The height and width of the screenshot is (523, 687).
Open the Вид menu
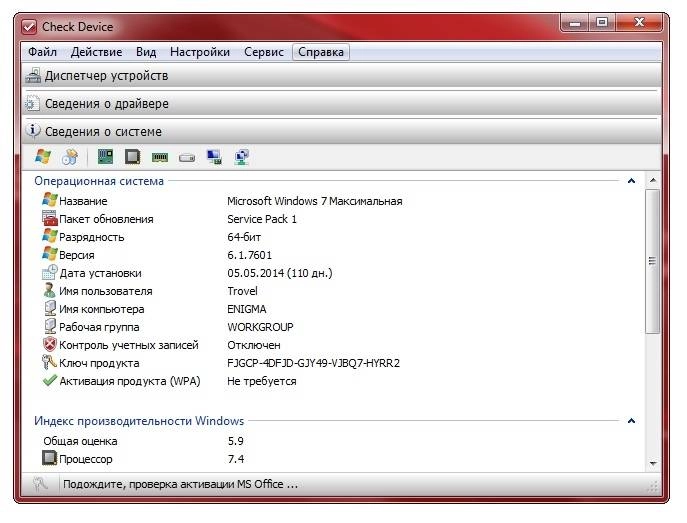[x=146, y=52]
